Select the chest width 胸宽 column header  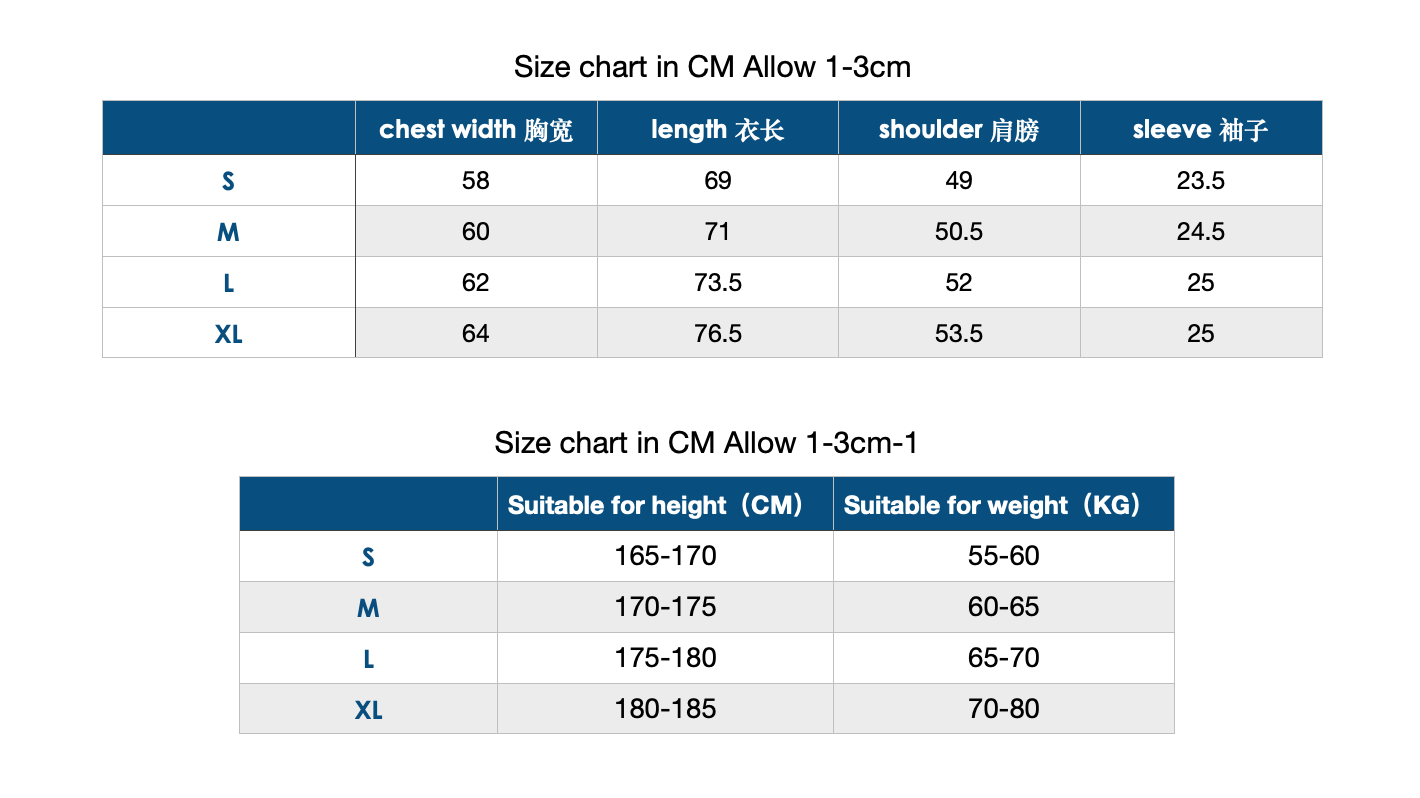(x=476, y=129)
